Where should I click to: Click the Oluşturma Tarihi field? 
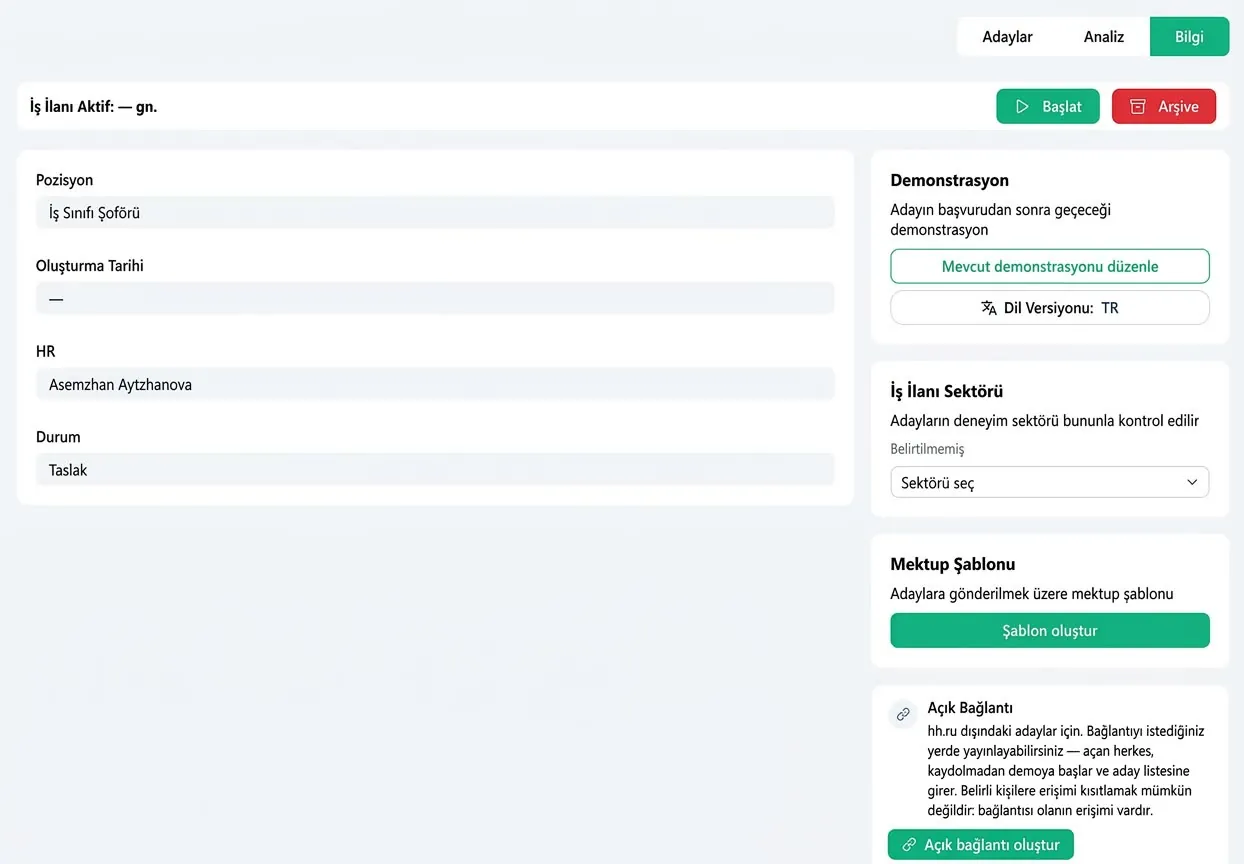[x=435, y=299]
